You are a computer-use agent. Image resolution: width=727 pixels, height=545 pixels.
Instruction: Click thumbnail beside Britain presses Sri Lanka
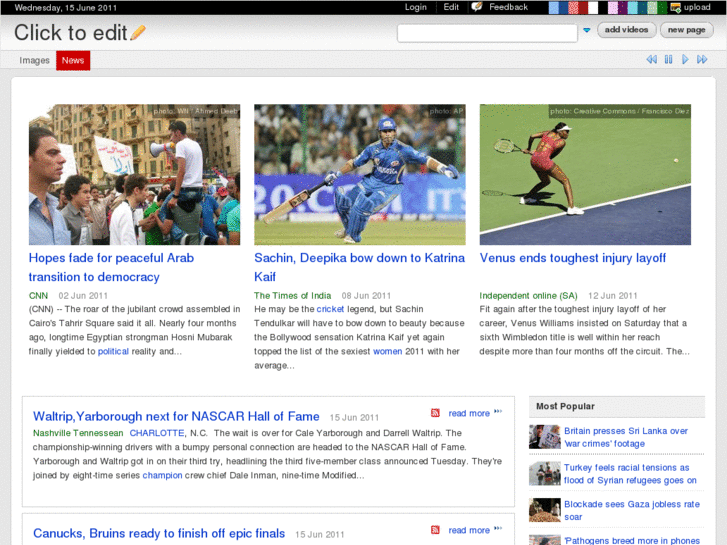coord(545,436)
